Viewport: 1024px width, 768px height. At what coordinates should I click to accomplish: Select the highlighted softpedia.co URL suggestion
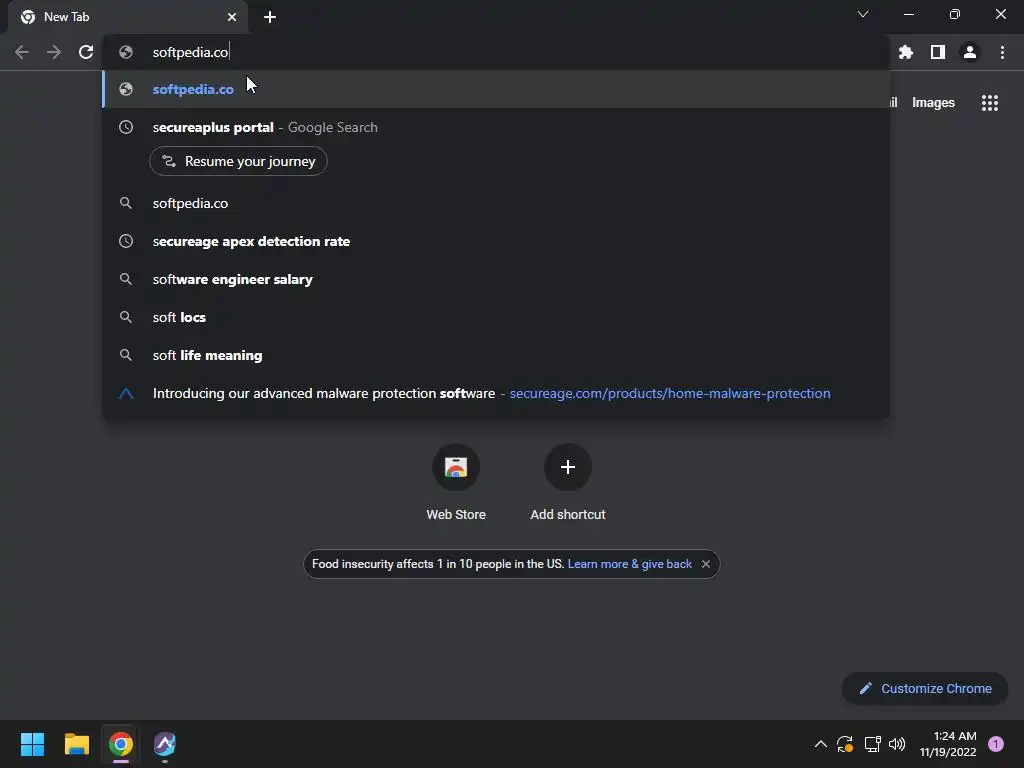click(x=496, y=89)
